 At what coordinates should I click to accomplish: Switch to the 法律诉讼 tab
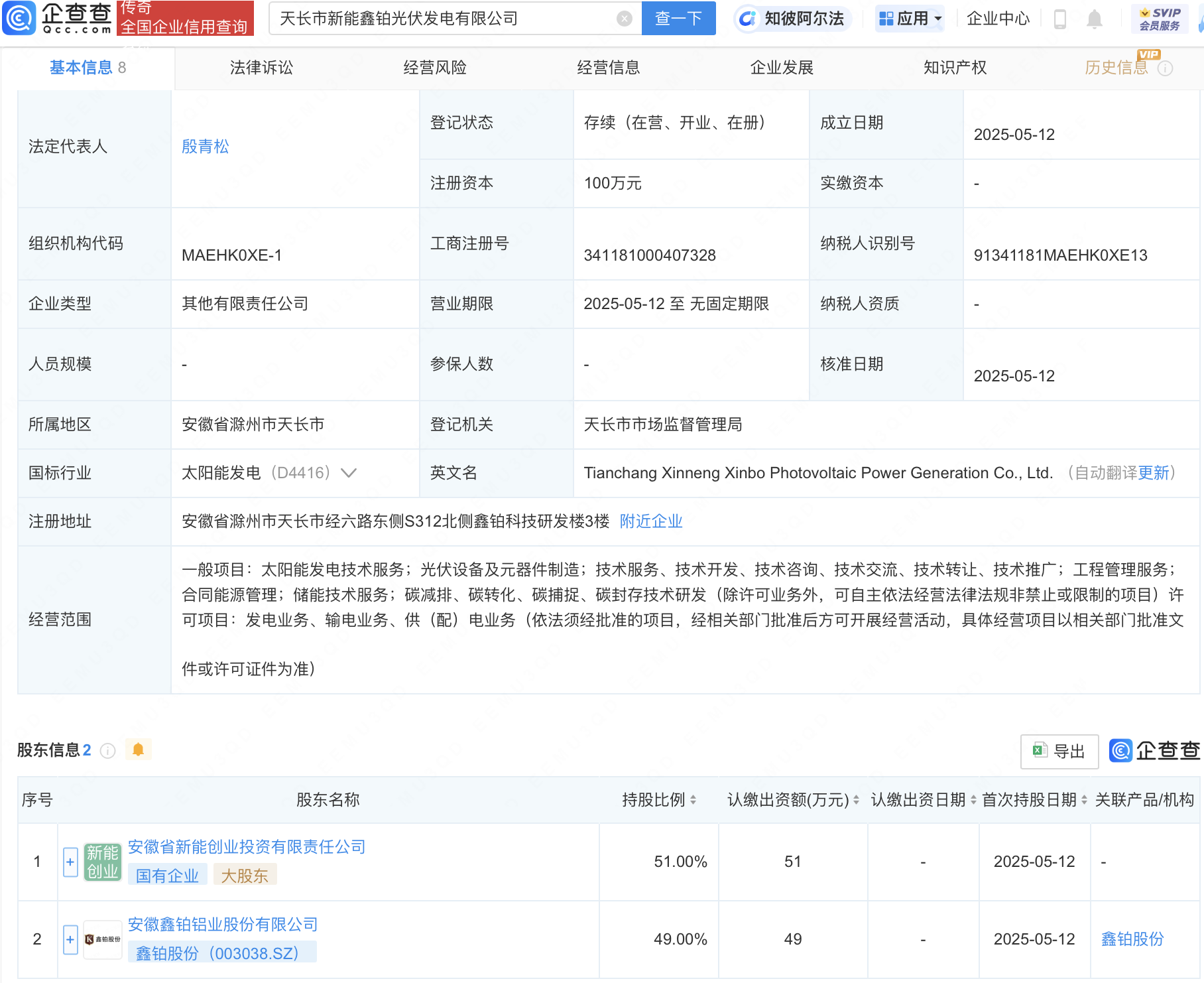[x=261, y=68]
